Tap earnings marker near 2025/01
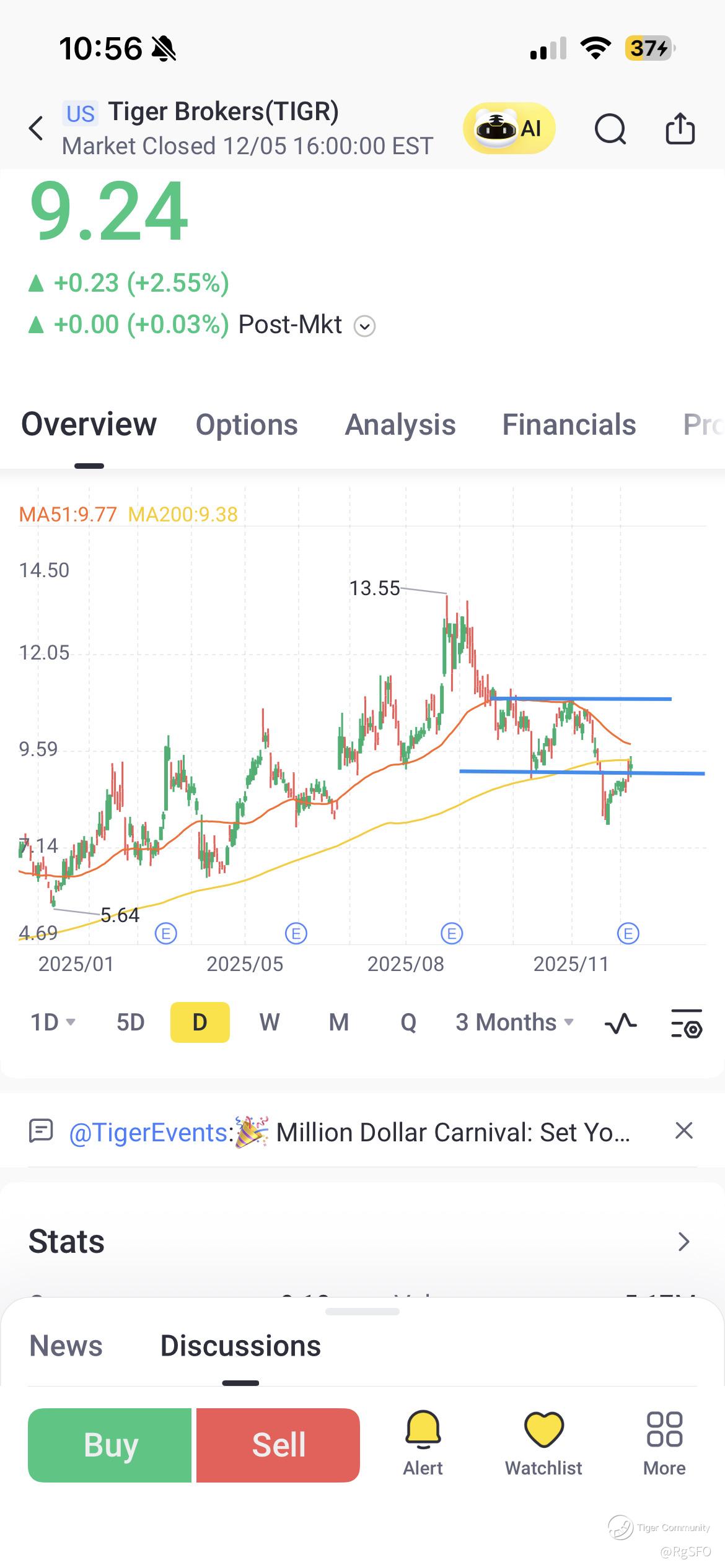 (165, 933)
